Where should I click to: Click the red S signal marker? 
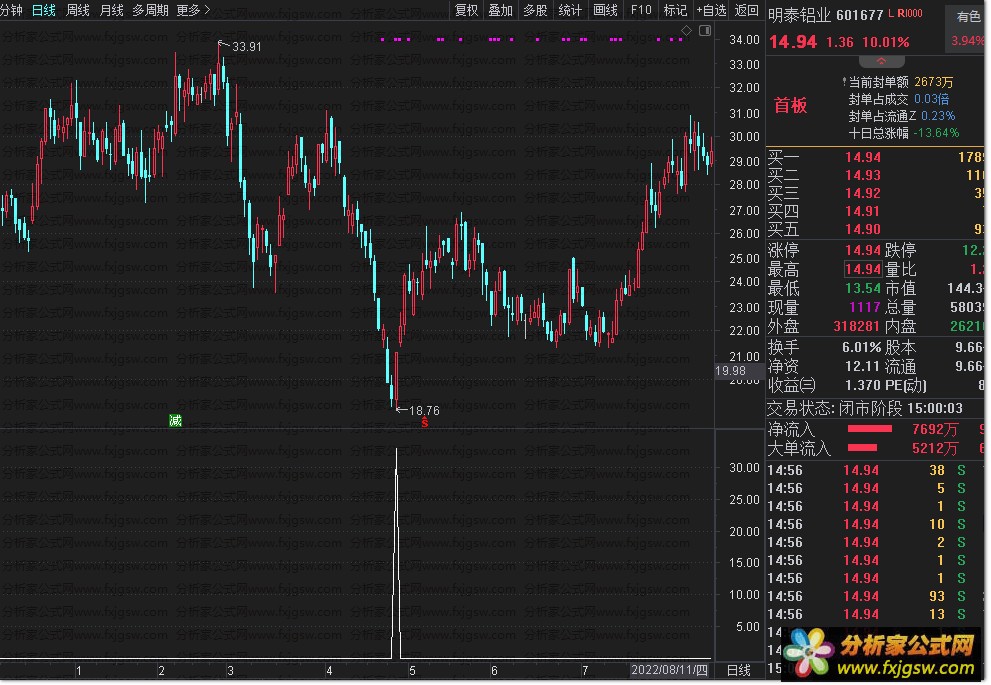[x=425, y=422]
